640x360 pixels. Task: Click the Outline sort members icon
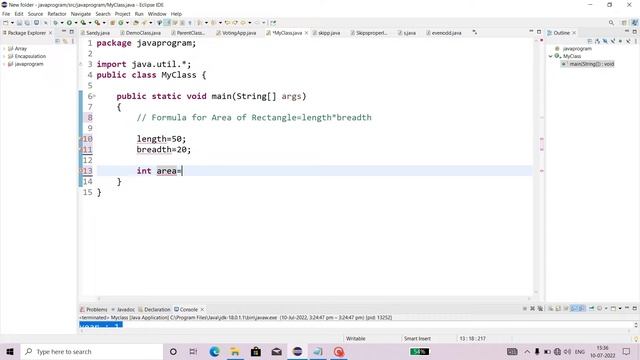click(598, 41)
